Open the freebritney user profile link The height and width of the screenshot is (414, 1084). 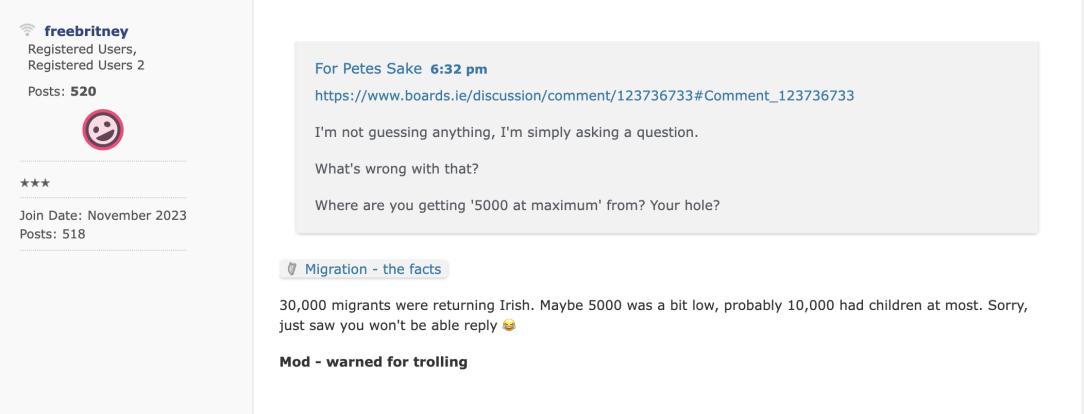point(86,31)
